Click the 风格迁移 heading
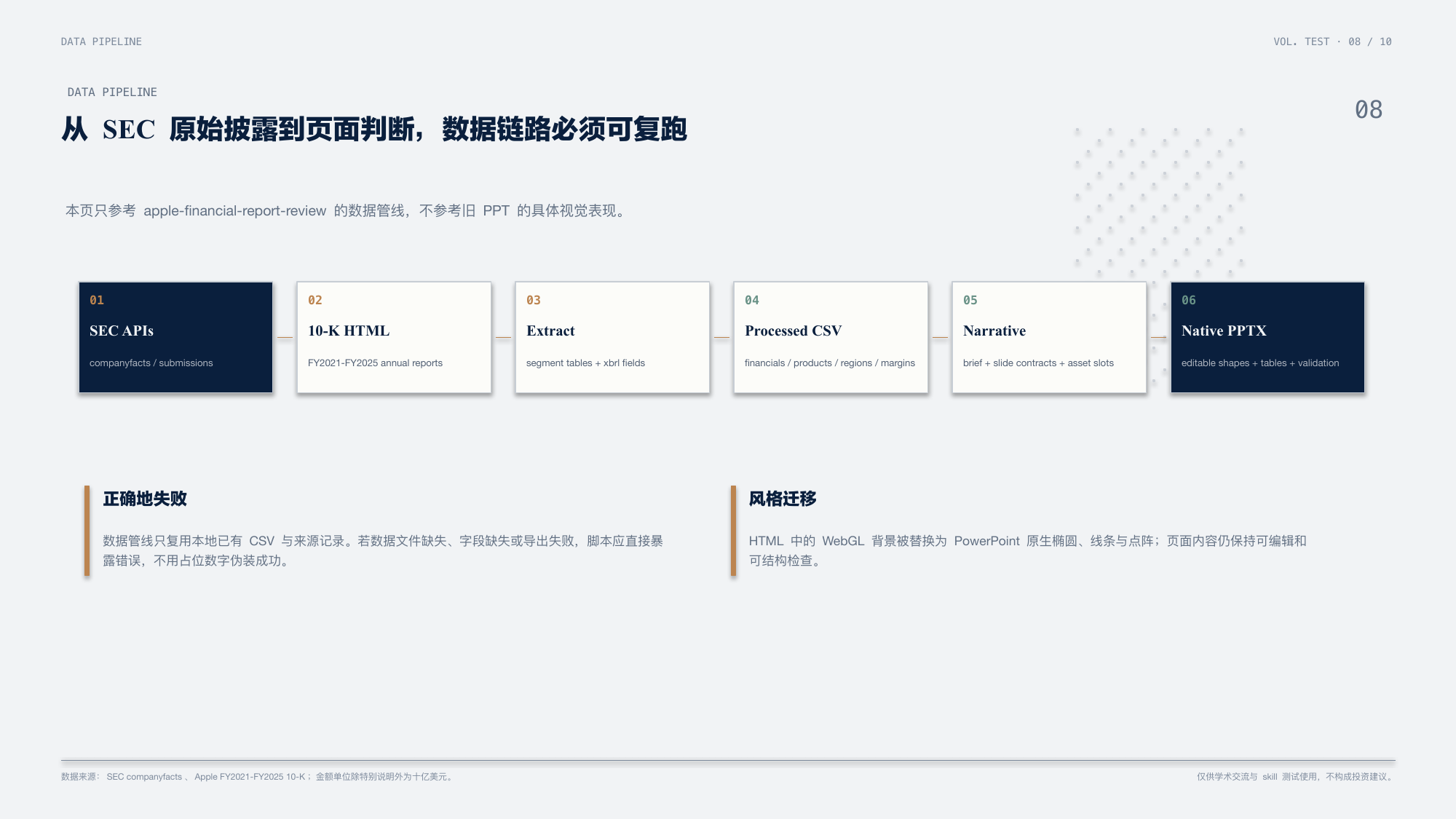This screenshot has width=1456, height=819. pos(783,499)
